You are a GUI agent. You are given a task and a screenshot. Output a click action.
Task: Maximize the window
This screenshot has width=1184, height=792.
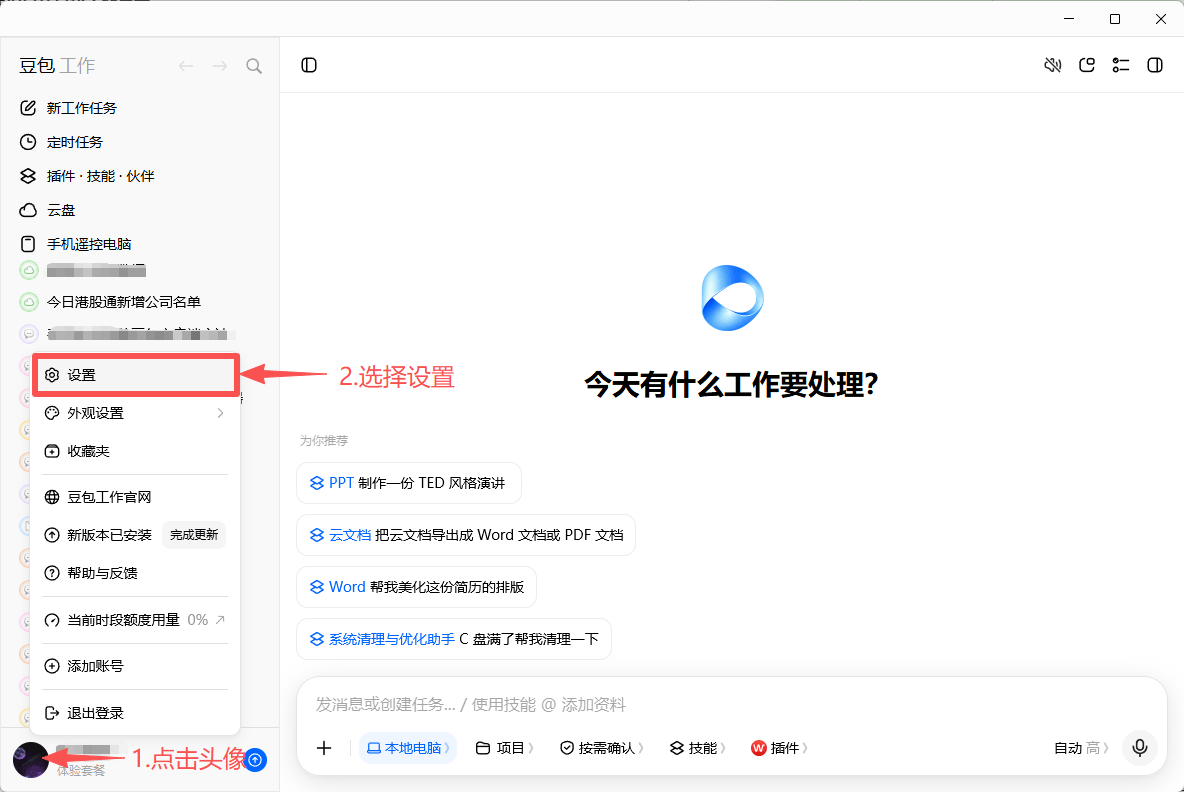click(1115, 19)
